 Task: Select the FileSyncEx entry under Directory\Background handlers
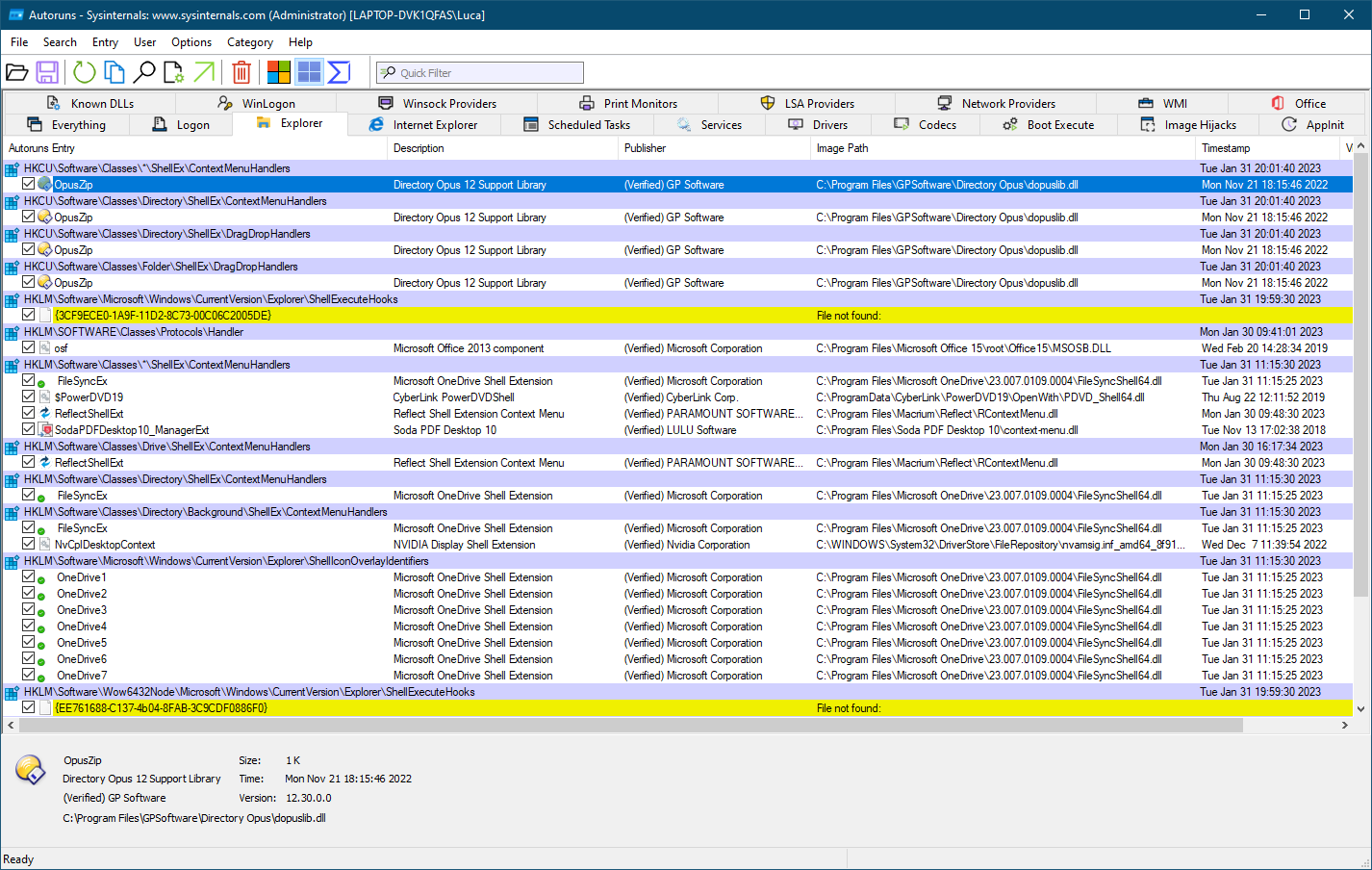click(x=82, y=528)
